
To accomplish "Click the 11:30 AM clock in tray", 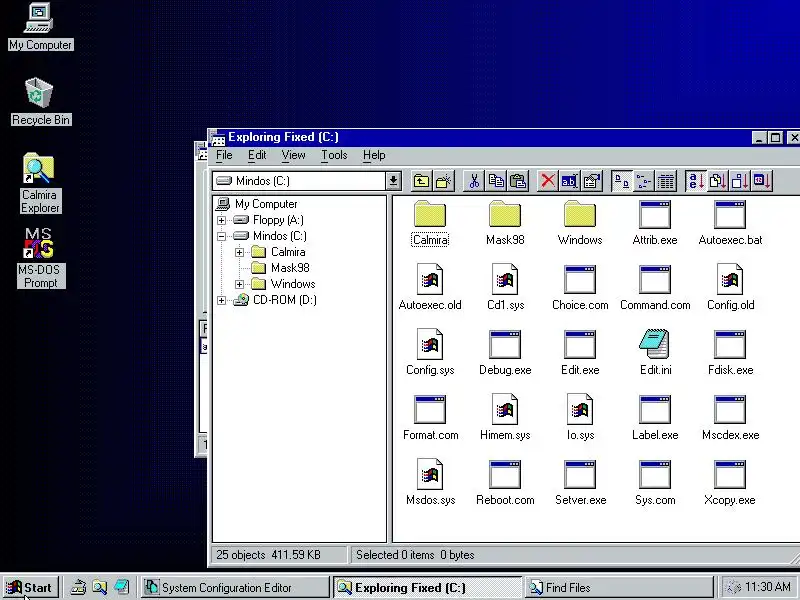I will click(x=767, y=587).
